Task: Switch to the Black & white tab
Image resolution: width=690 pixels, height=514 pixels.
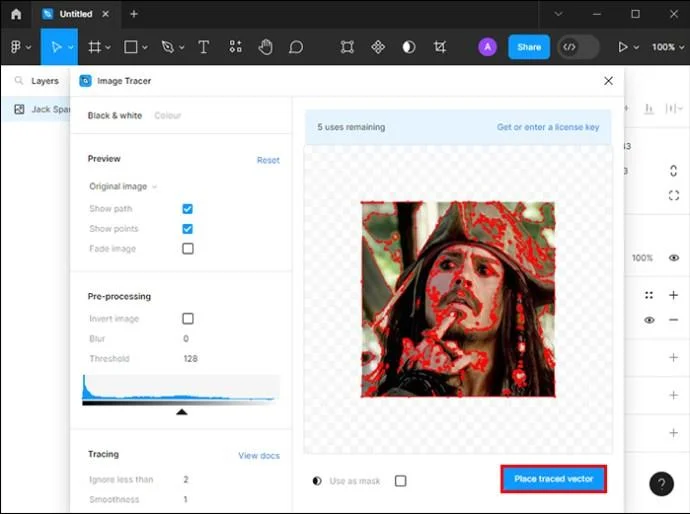Action: [x=114, y=115]
